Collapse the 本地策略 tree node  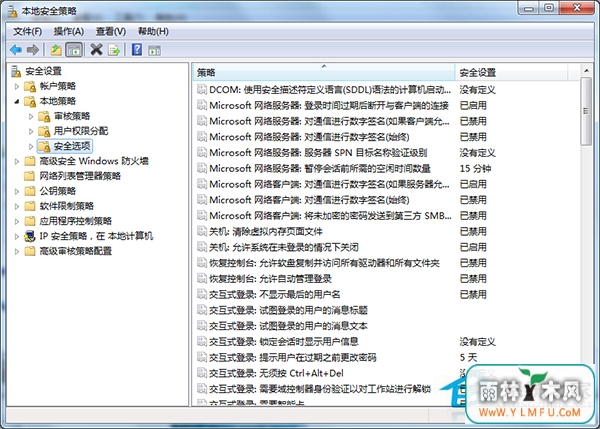click(17, 101)
